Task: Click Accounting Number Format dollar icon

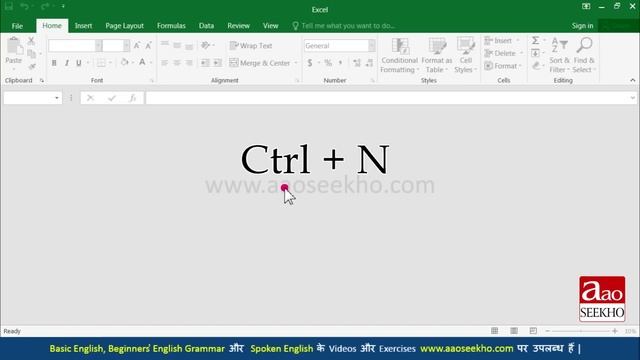Action: coord(310,63)
